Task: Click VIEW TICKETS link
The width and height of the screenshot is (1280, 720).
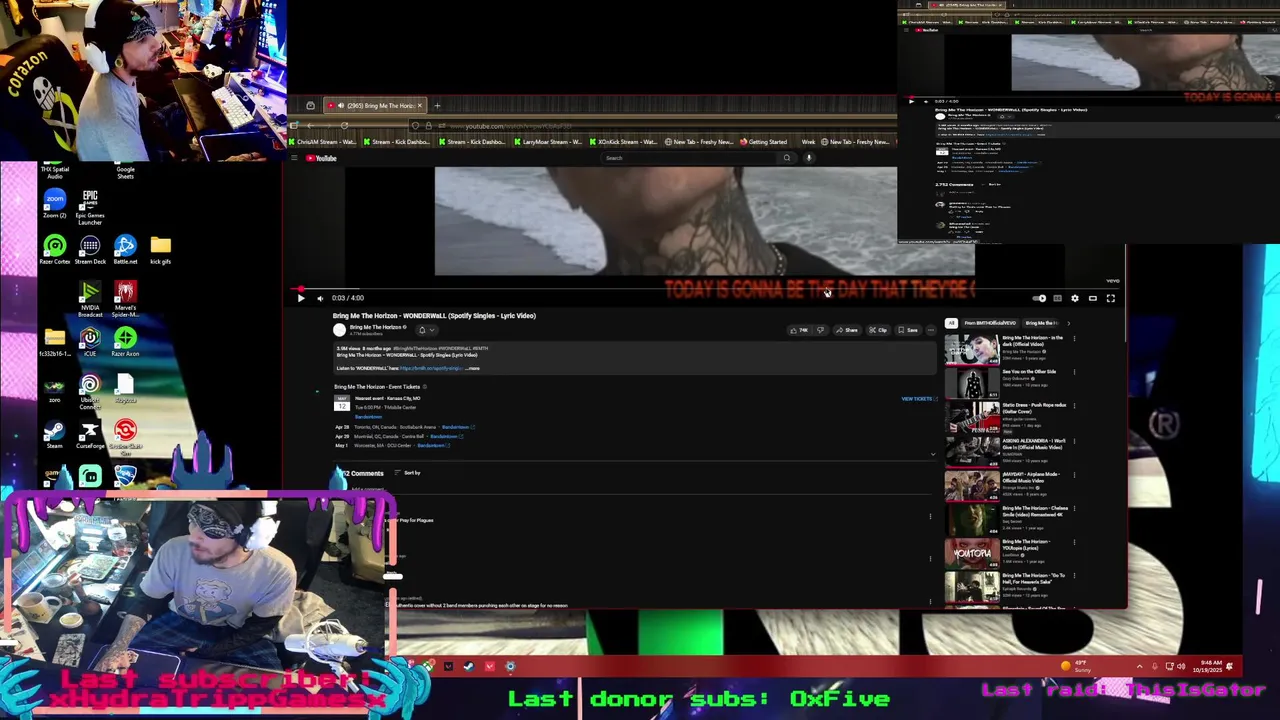Action: coord(918,399)
